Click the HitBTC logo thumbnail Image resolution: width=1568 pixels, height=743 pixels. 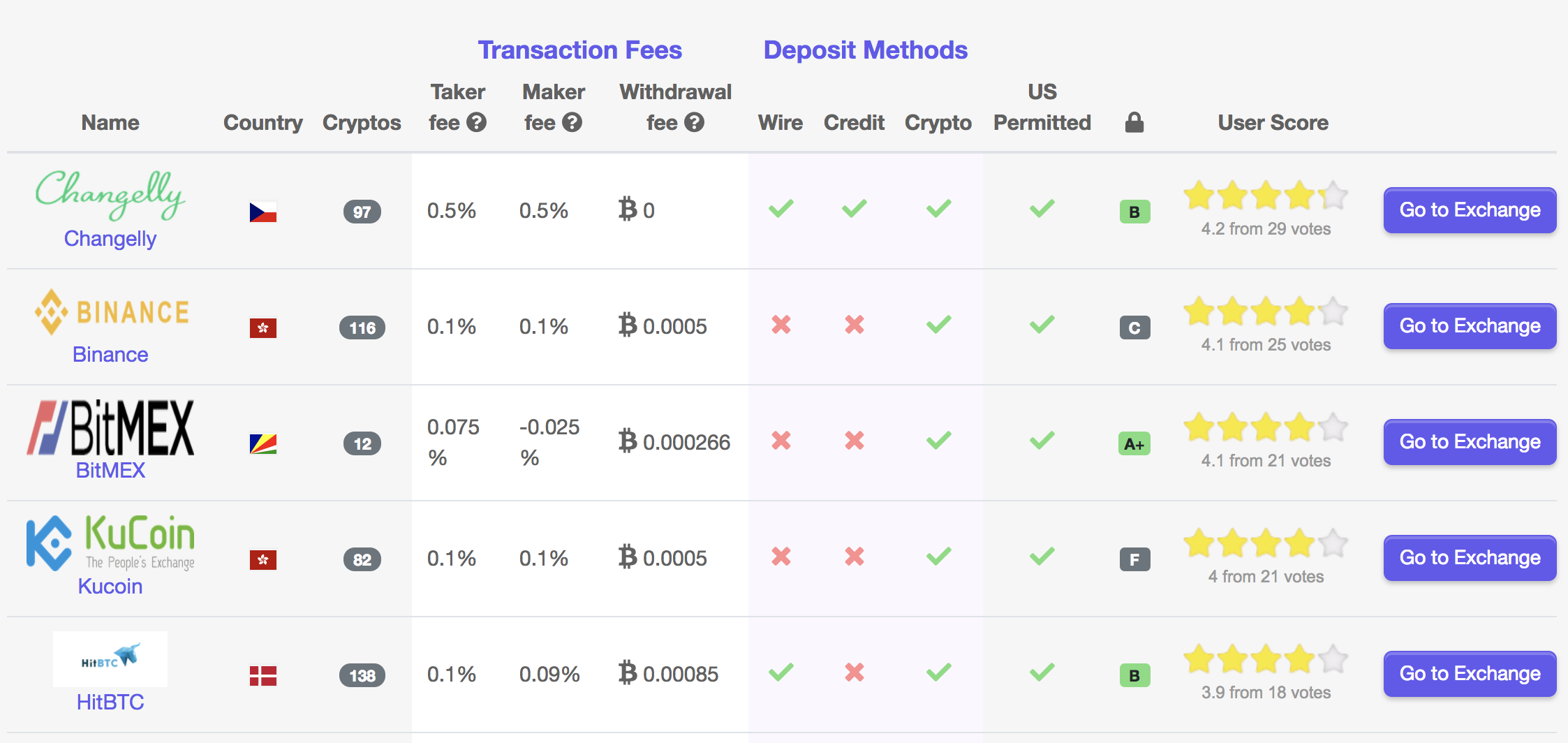pyautogui.click(x=110, y=657)
